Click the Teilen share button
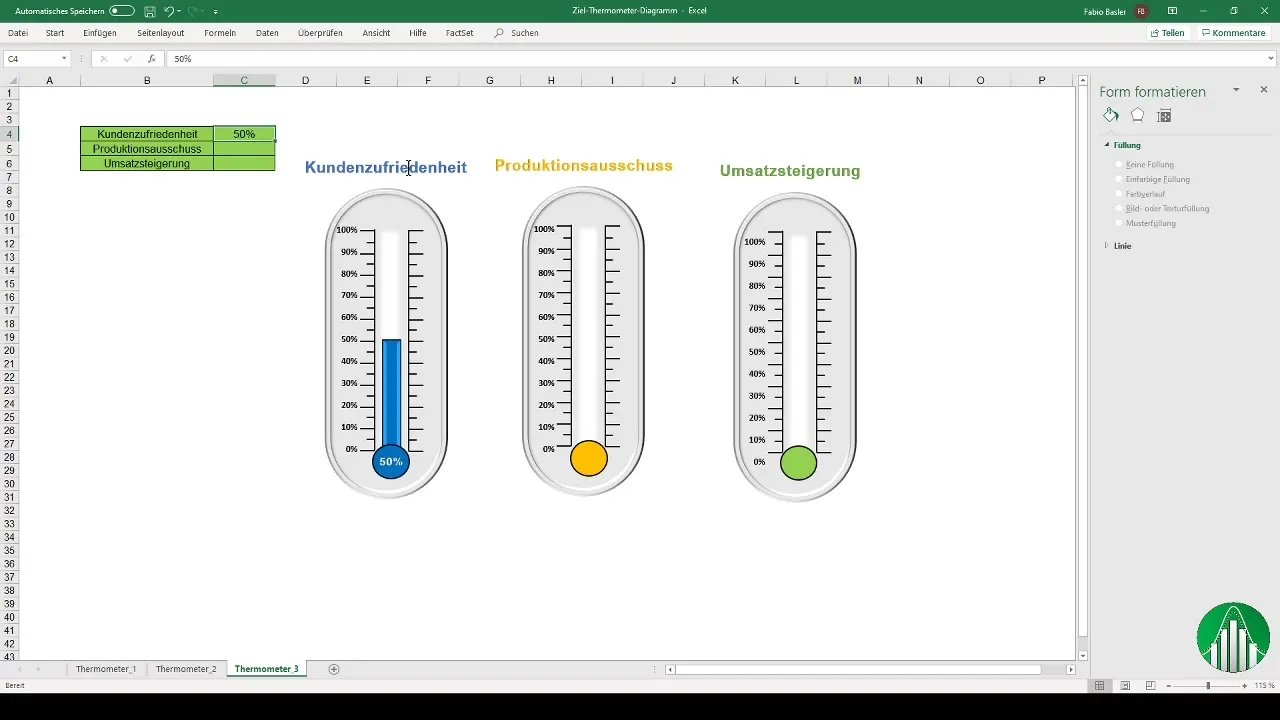This screenshot has height=720, width=1280. 1167,33
